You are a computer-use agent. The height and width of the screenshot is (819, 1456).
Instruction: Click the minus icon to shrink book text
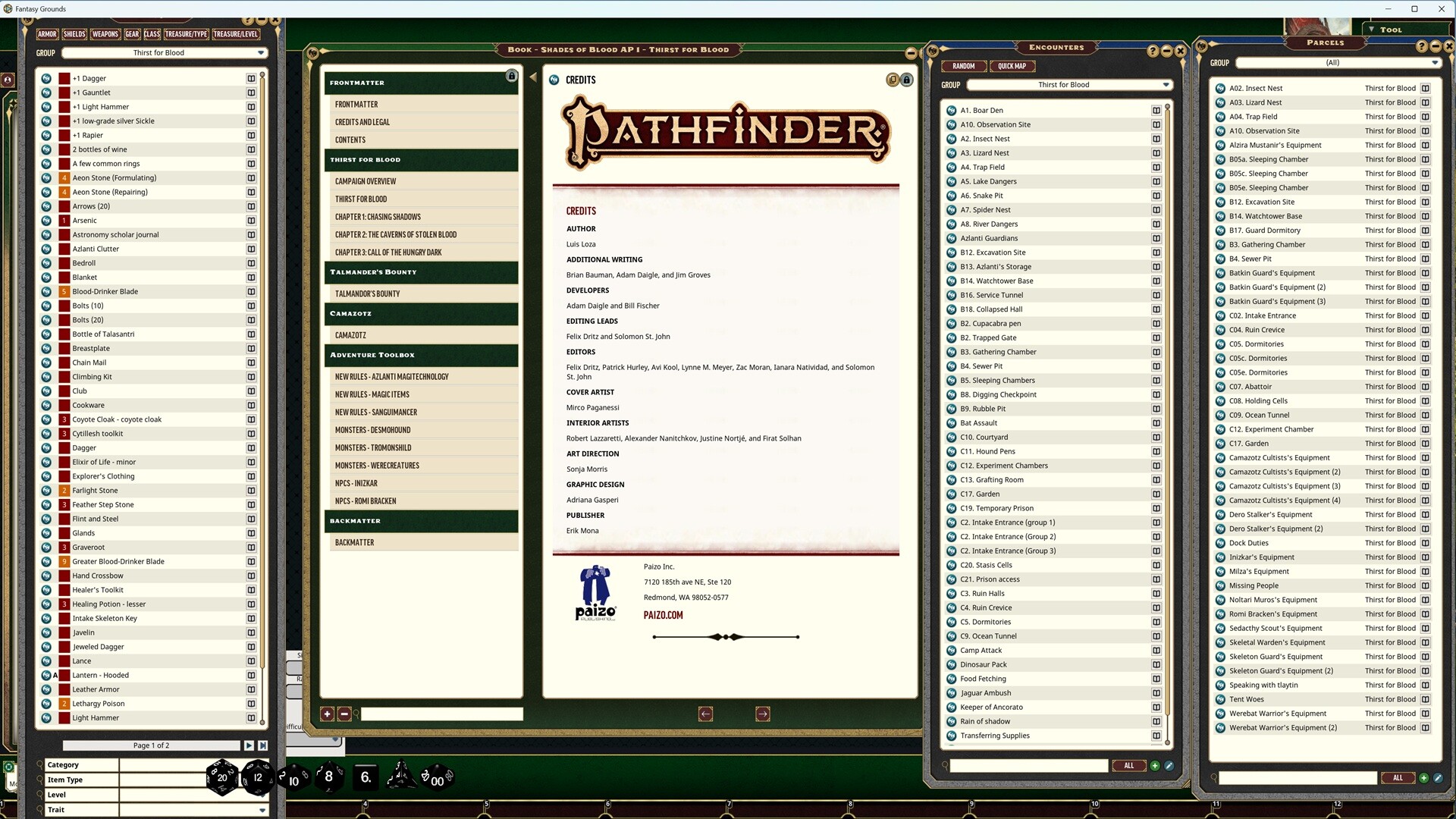(x=344, y=714)
